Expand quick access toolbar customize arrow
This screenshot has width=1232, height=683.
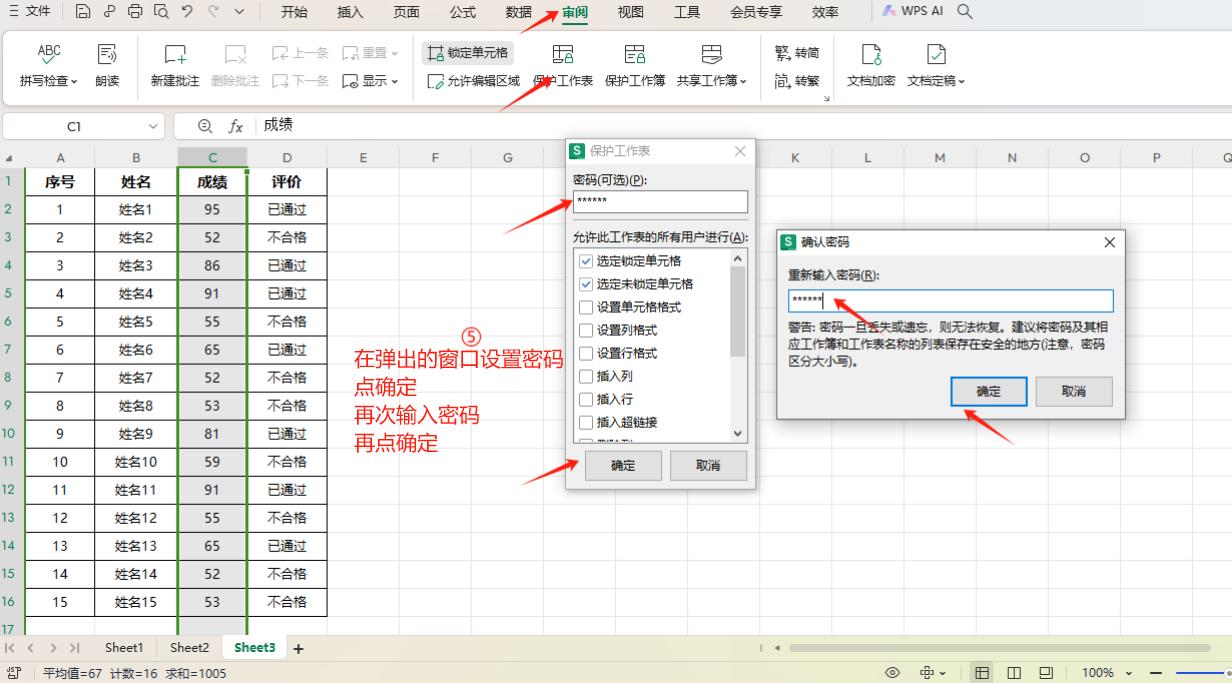click(239, 12)
